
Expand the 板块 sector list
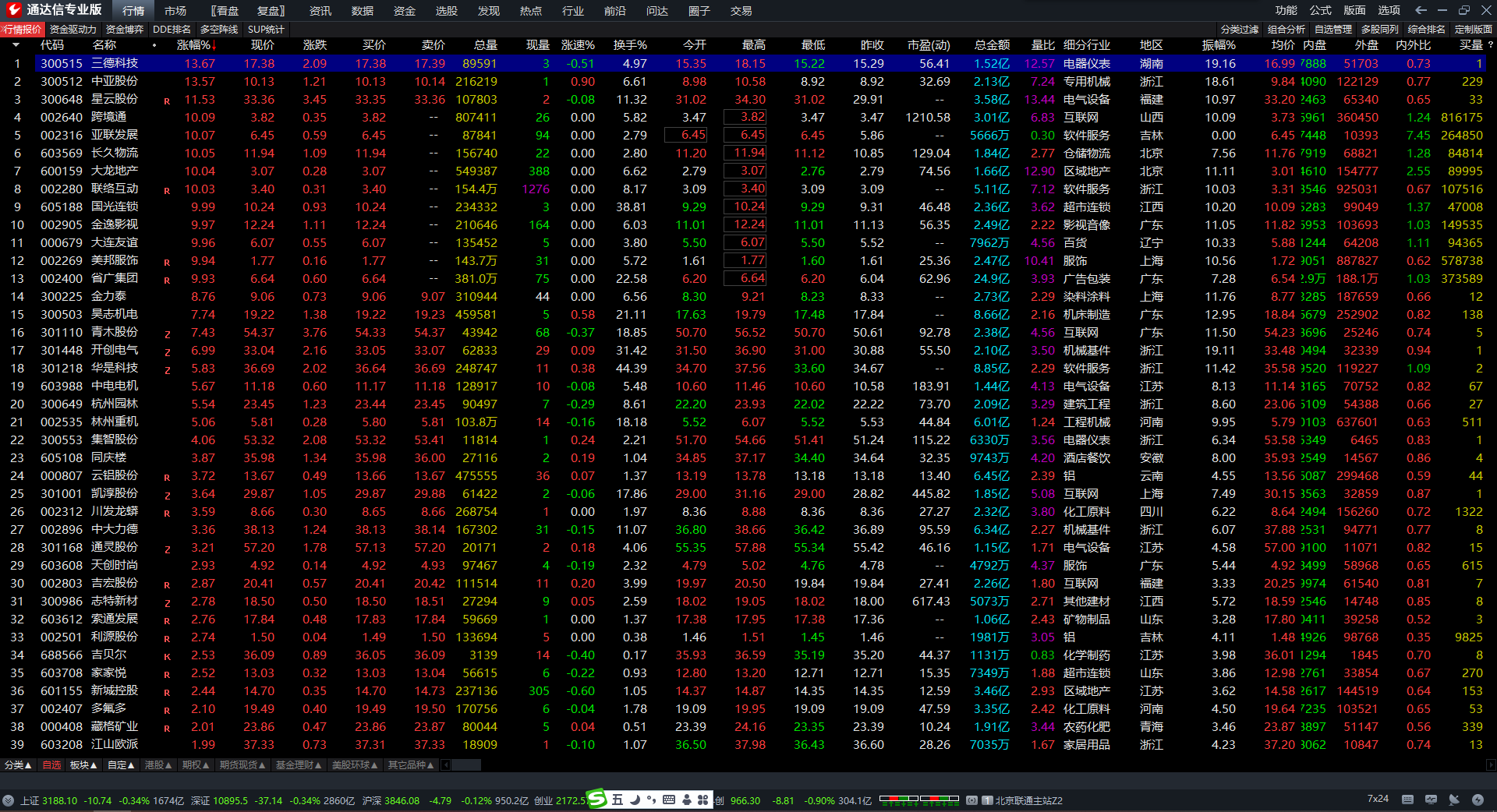coord(83,765)
